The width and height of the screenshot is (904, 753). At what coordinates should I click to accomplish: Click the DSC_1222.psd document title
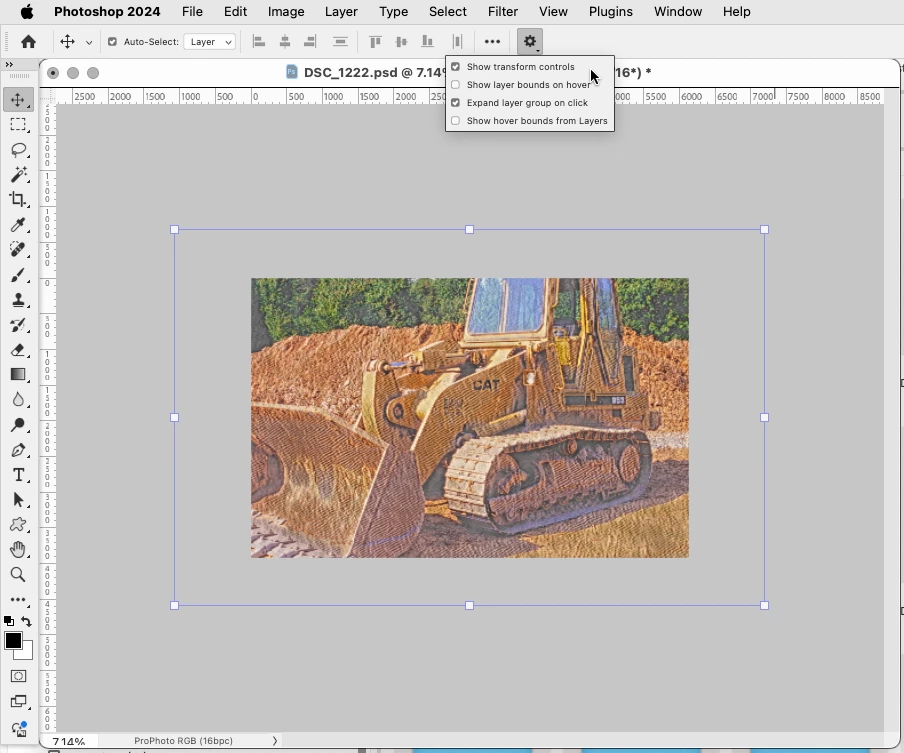tap(351, 73)
